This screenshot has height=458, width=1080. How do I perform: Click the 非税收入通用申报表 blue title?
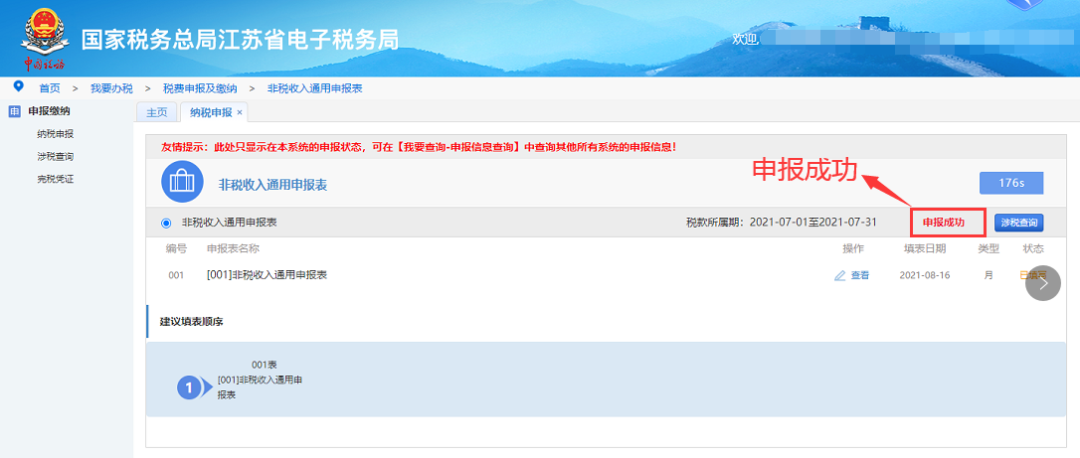[x=272, y=184]
